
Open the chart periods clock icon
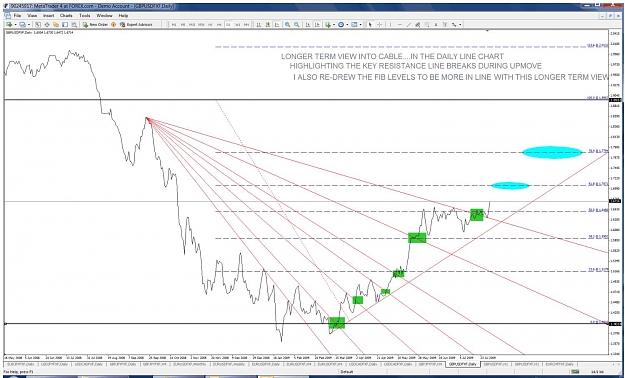[x=341, y=24]
